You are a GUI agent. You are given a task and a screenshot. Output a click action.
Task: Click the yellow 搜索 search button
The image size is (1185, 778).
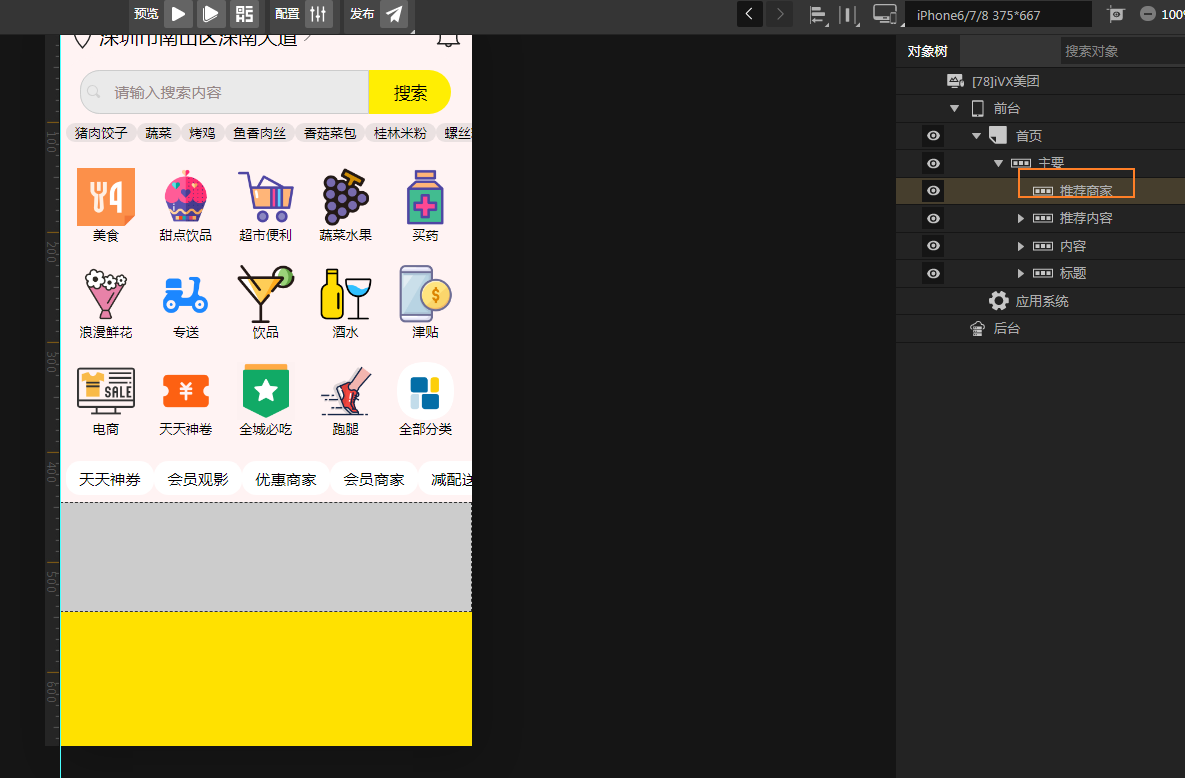tap(410, 91)
